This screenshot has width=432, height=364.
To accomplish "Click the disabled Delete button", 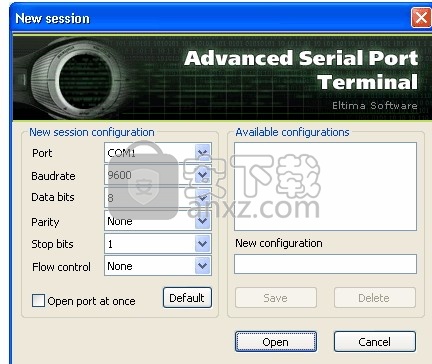I will tap(375, 298).
